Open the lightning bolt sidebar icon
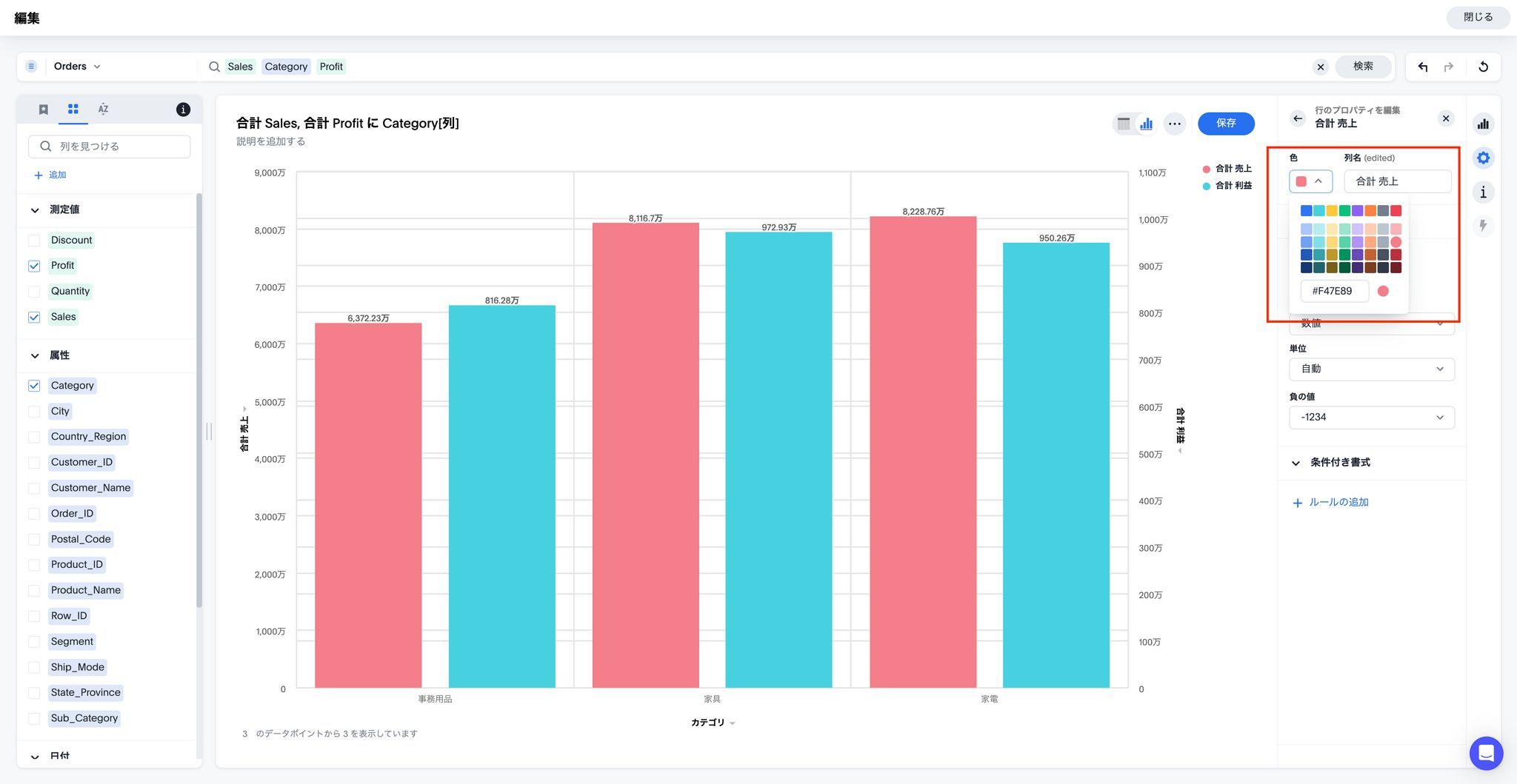Screen dimensions: 1517x784 [x=1483, y=226]
